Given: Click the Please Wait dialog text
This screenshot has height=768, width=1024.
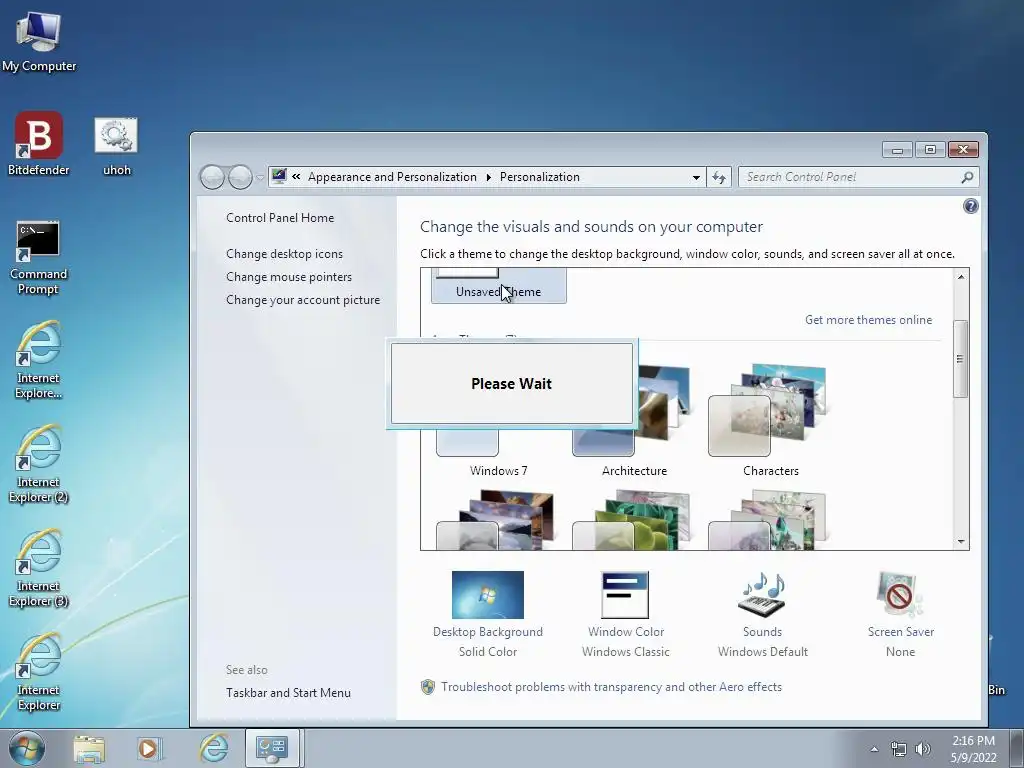Looking at the screenshot, I should pos(511,383).
